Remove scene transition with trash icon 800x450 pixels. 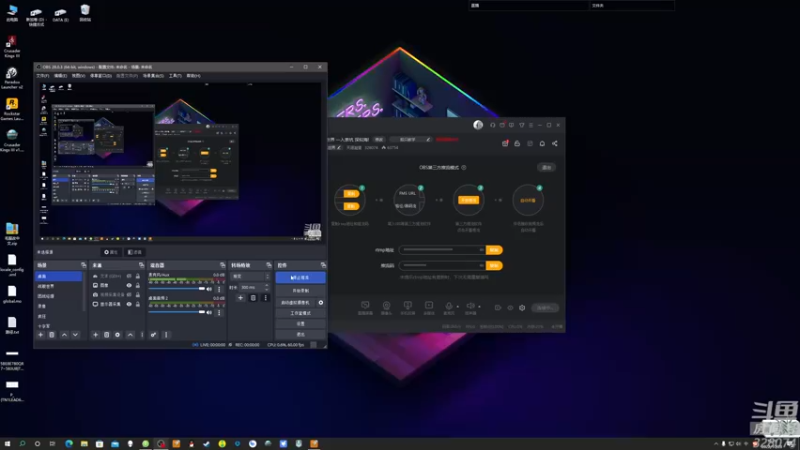[x=253, y=297]
